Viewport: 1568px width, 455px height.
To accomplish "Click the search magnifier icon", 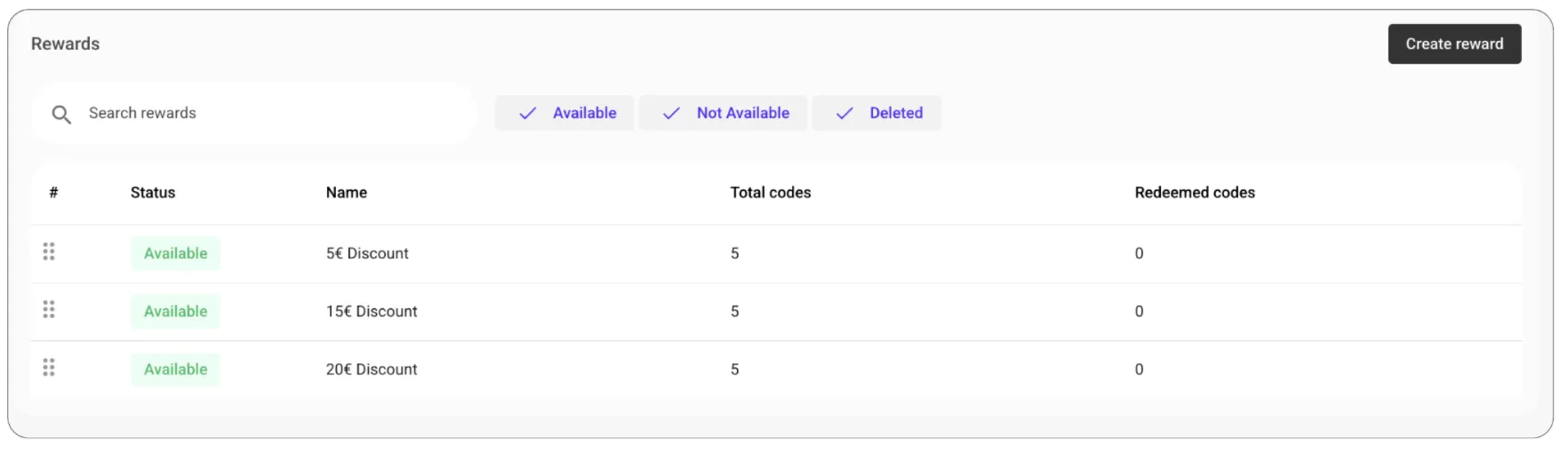I will point(61,115).
